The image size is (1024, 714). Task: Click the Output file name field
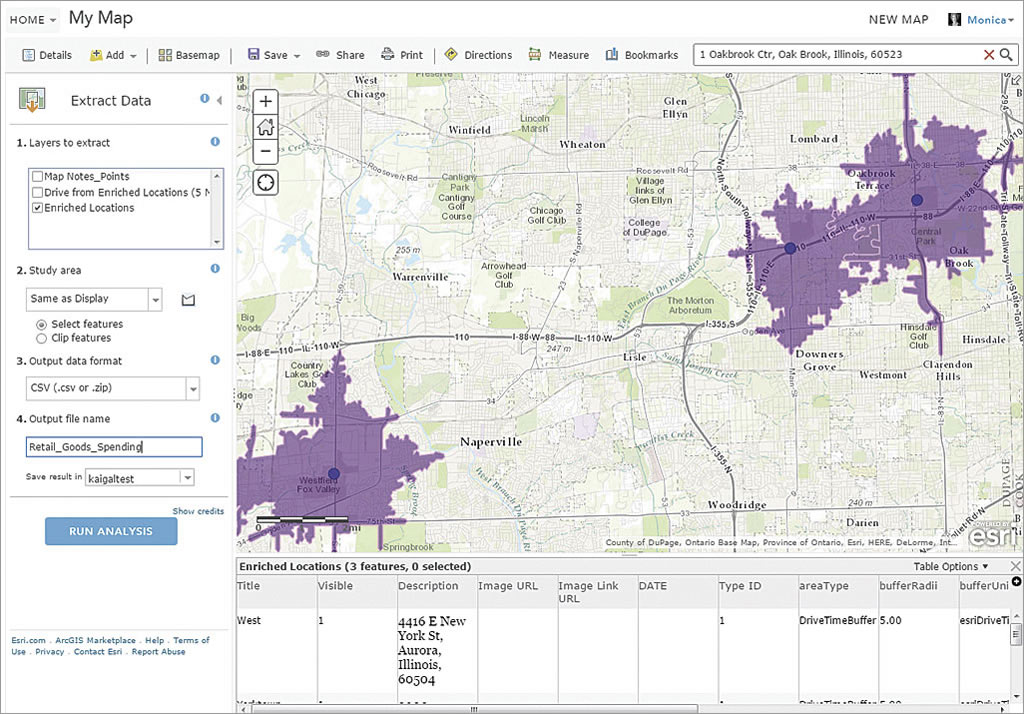point(114,447)
